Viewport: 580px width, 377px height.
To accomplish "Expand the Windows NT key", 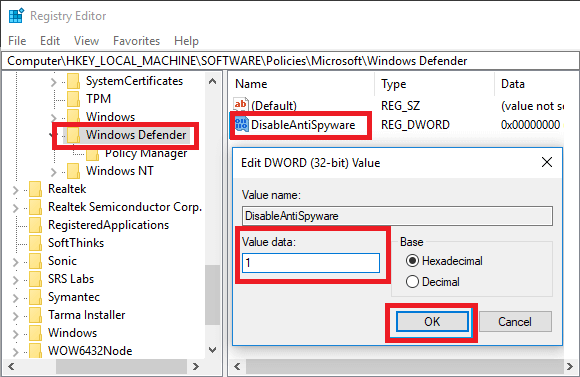I will pyautogui.click(x=54, y=172).
